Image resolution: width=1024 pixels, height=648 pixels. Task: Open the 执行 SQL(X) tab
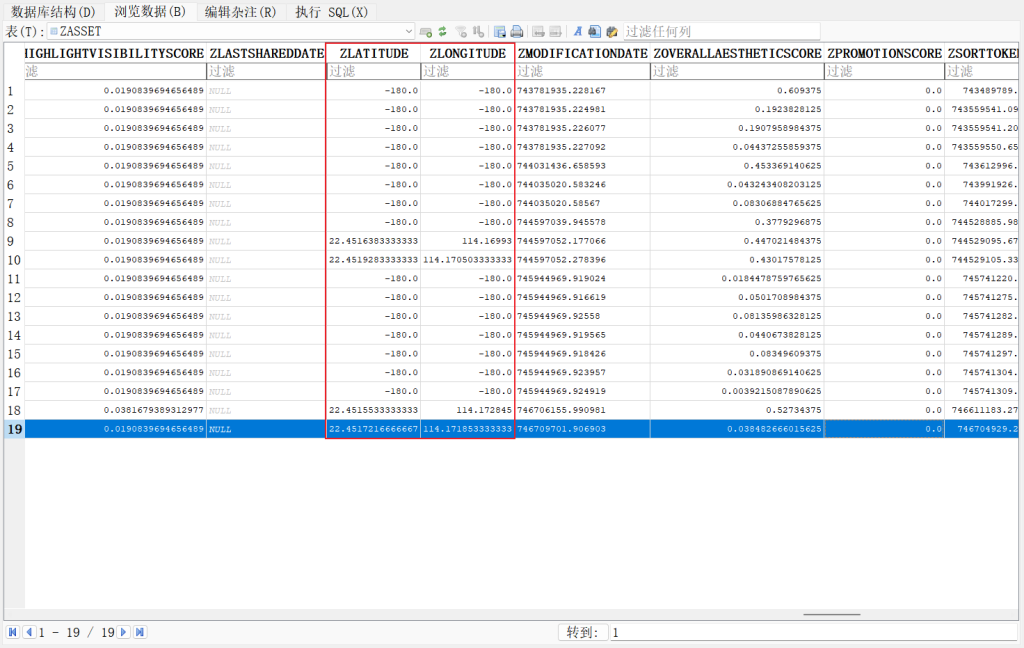[x=331, y=12]
